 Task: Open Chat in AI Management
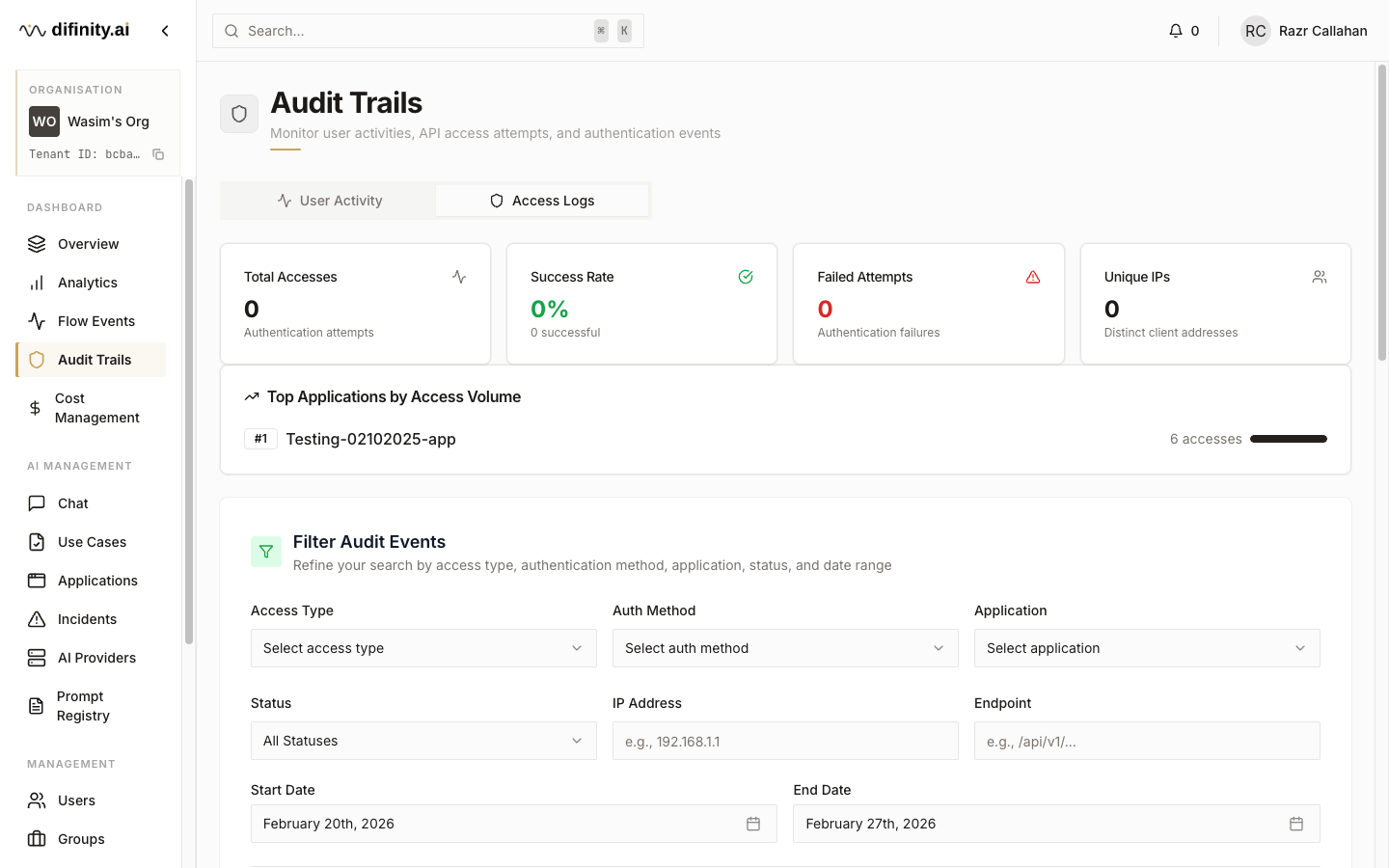(91, 503)
